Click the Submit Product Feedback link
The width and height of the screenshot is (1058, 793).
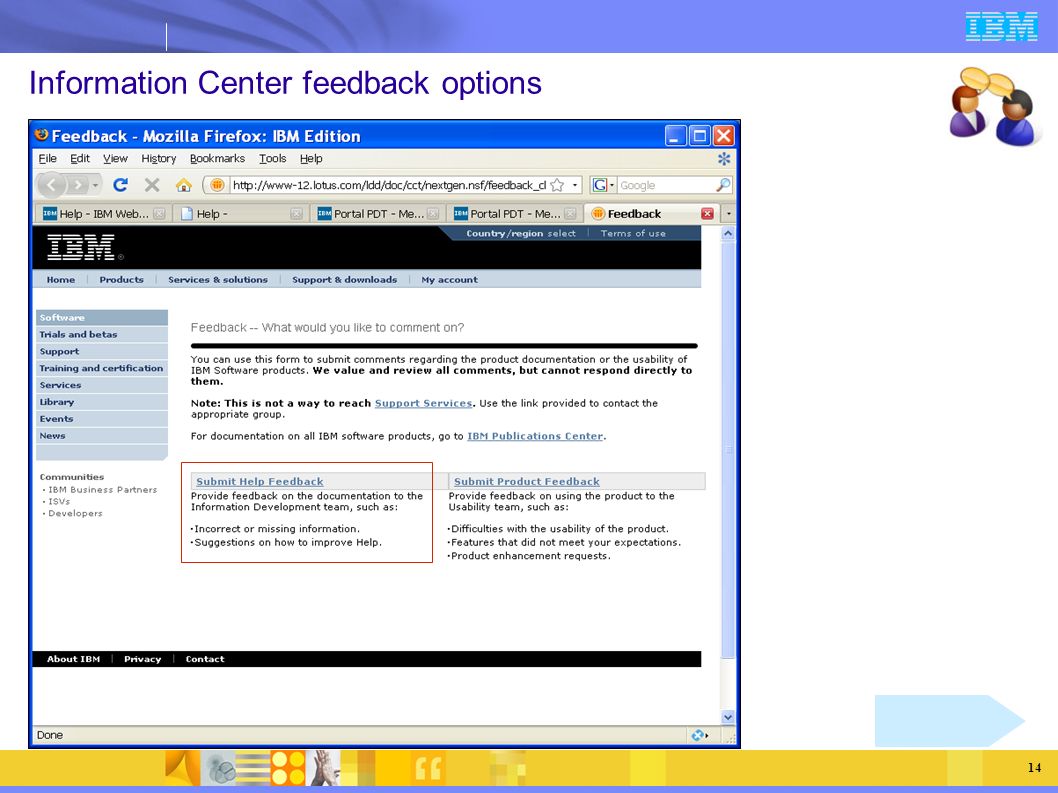tap(526, 481)
